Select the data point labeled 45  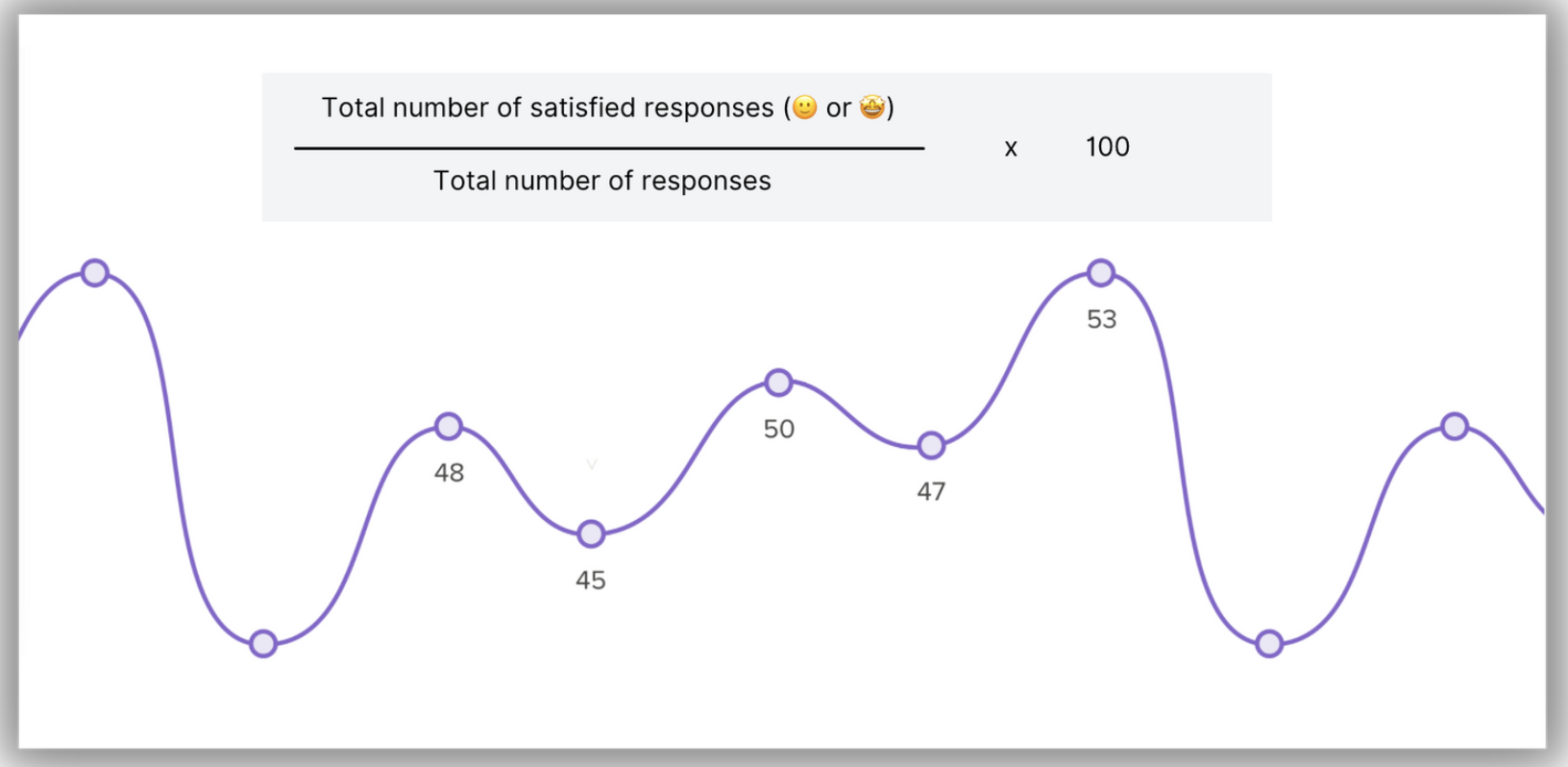591,533
